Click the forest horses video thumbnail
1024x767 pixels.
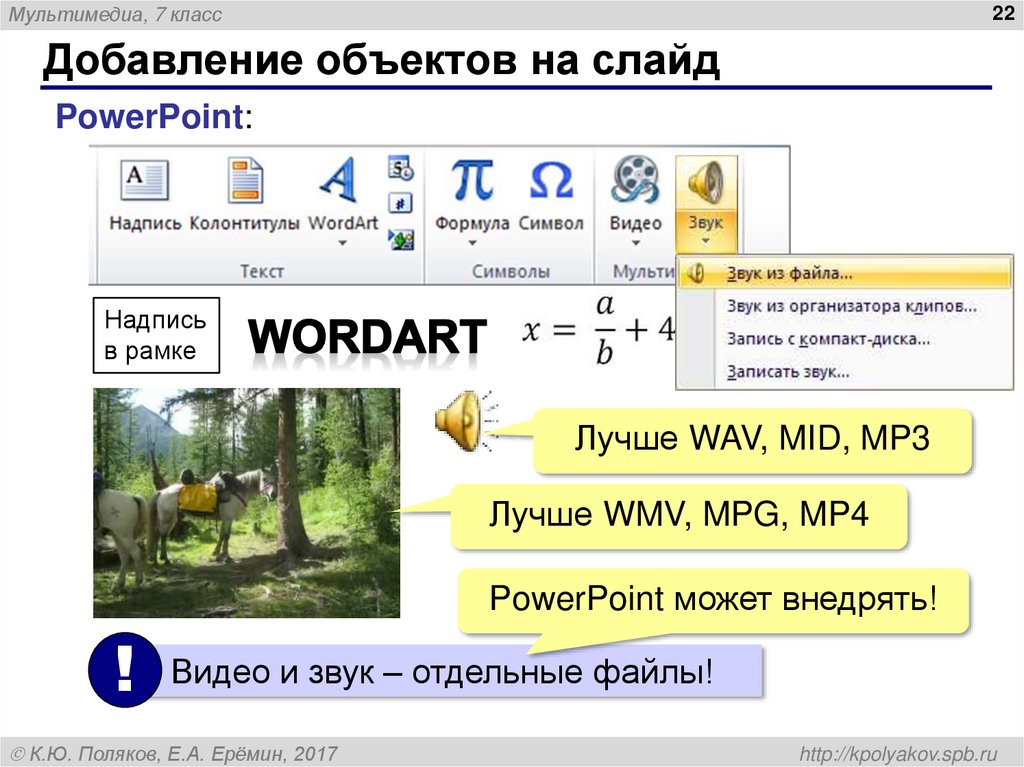pos(246,503)
